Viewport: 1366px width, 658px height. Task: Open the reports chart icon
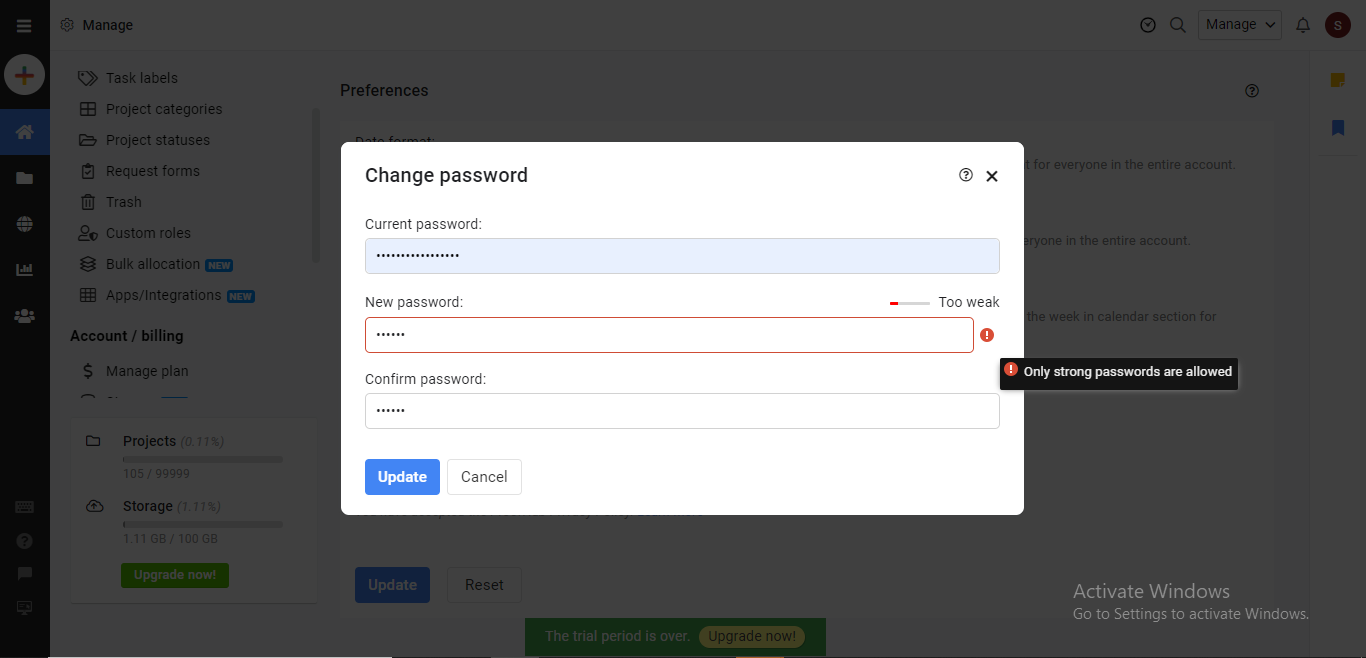coord(24,269)
